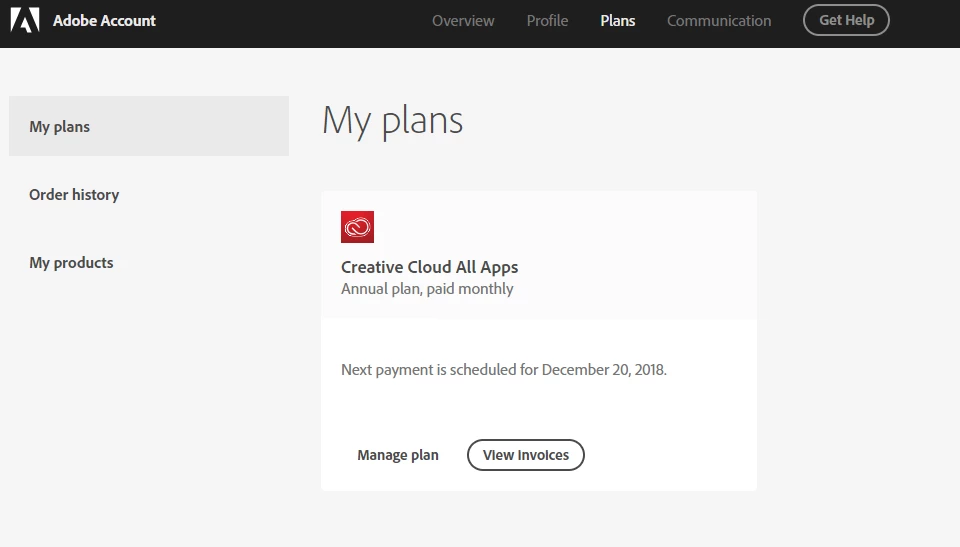Viewport: 960px width, 547px height.
Task: Go to the Communication tab
Action: tap(719, 21)
